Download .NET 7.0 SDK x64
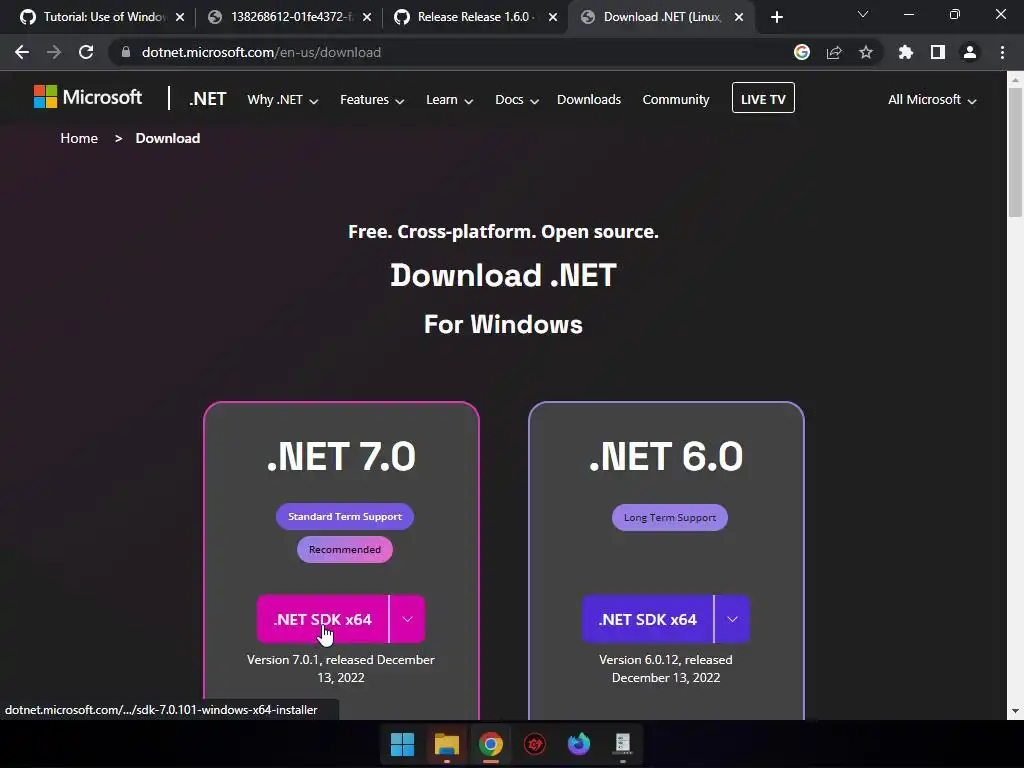This screenshot has width=1024, height=768. pos(323,619)
